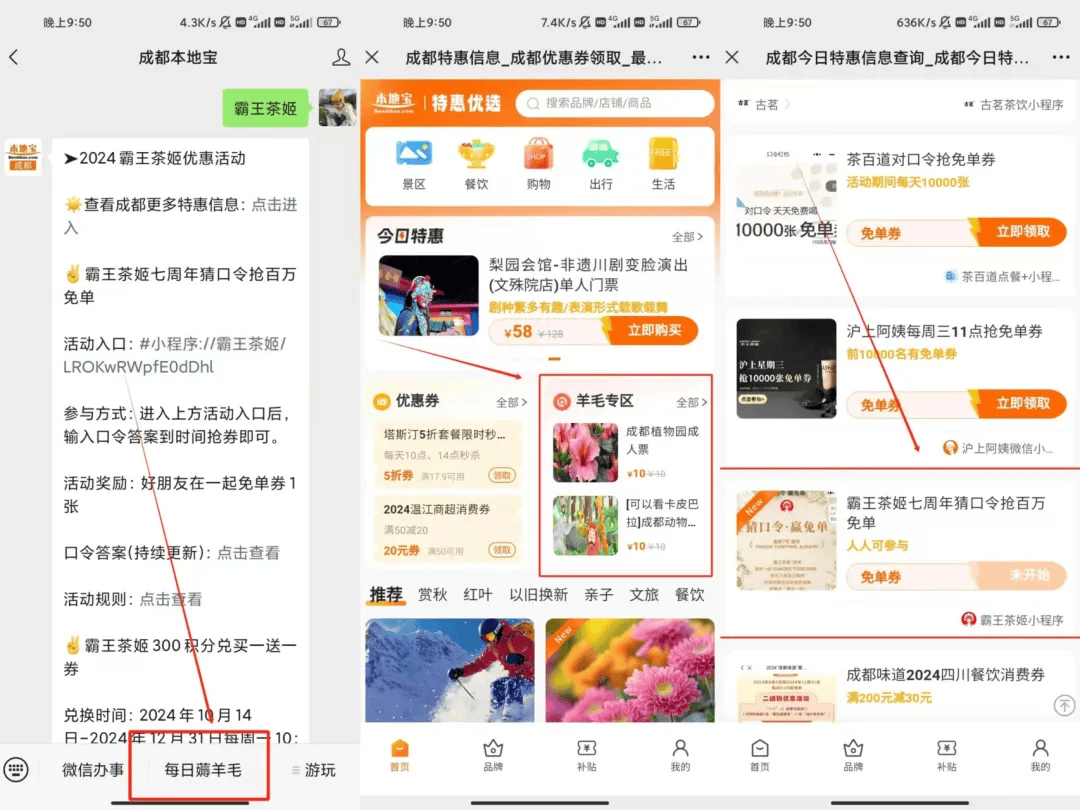Open the 生活 category icon

[x=663, y=154]
